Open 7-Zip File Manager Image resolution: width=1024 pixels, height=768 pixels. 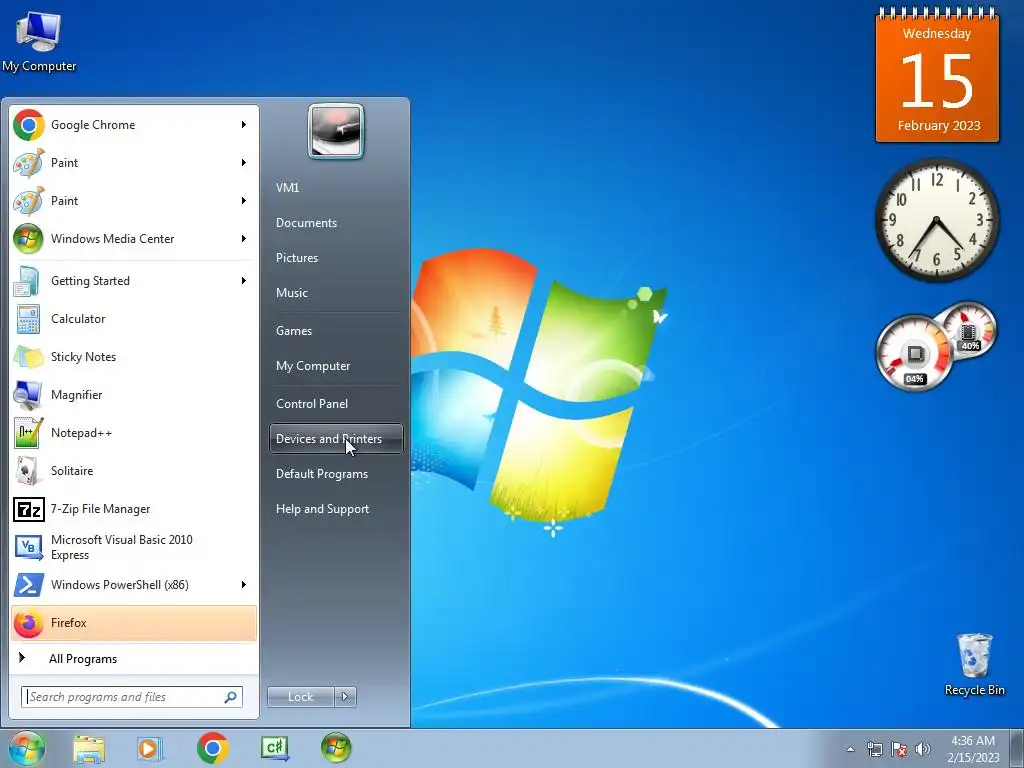134,509
